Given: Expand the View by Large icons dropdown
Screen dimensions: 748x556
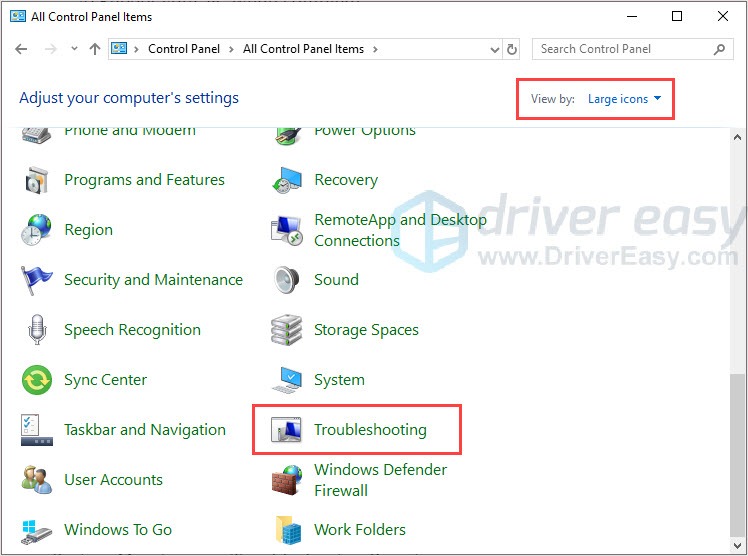Looking at the screenshot, I should (x=625, y=99).
